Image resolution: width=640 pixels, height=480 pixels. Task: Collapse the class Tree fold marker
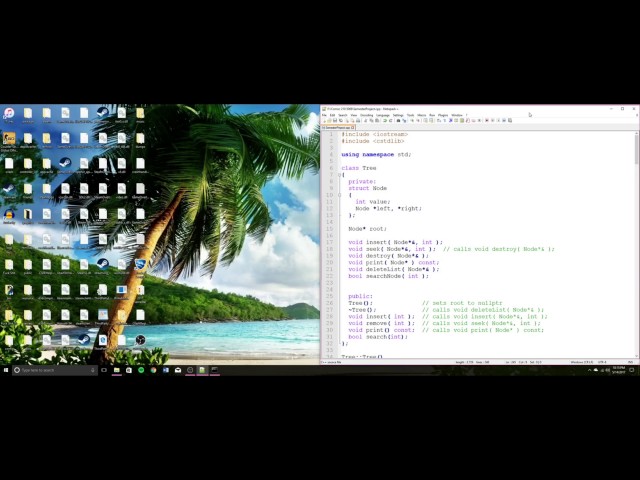[339, 175]
